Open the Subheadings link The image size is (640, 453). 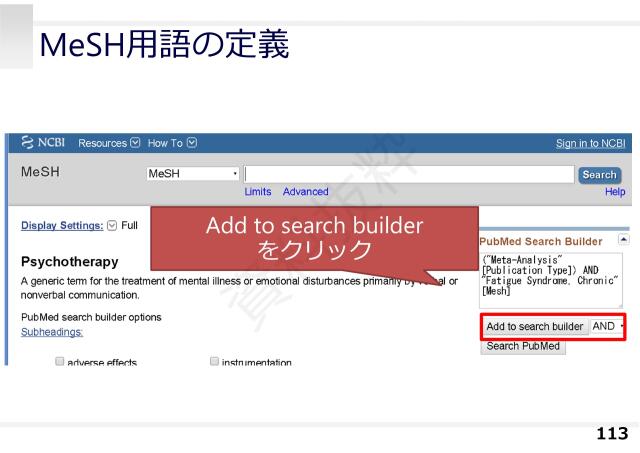pyautogui.click(x=52, y=331)
